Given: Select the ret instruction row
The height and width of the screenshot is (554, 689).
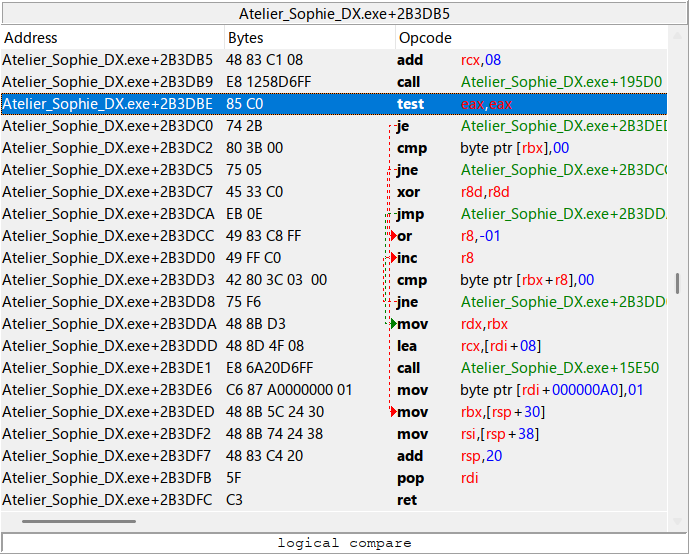Looking at the screenshot, I should click(x=406, y=500).
